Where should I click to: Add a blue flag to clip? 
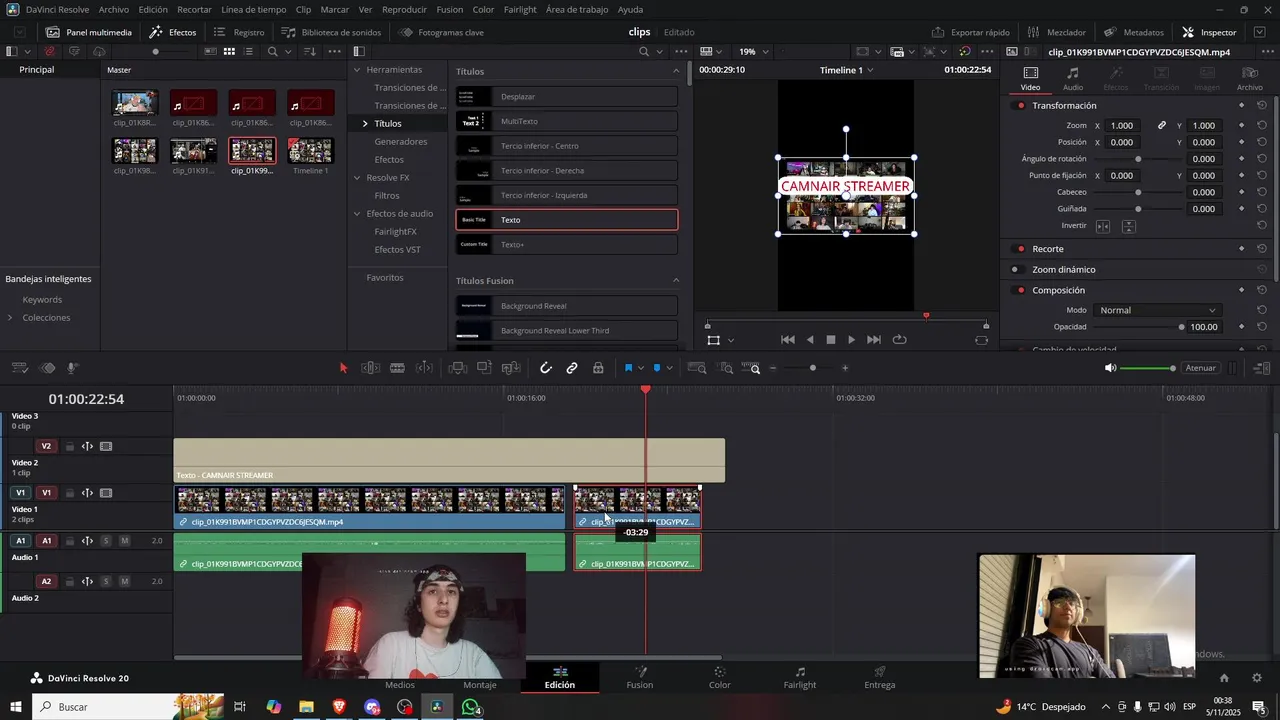(x=628, y=368)
